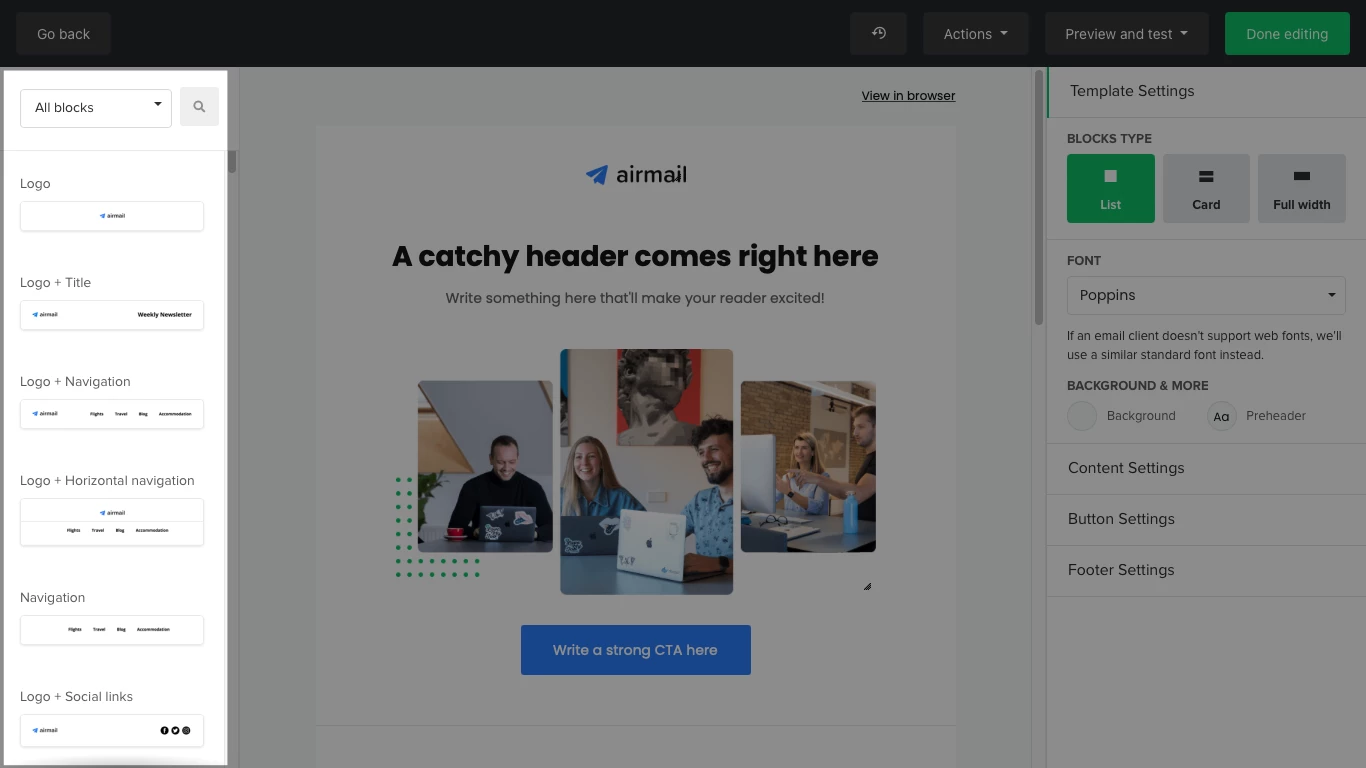The width and height of the screenshot is (1366, 768).
Task: Click the Done editing button
Action: click(1286, 34)
